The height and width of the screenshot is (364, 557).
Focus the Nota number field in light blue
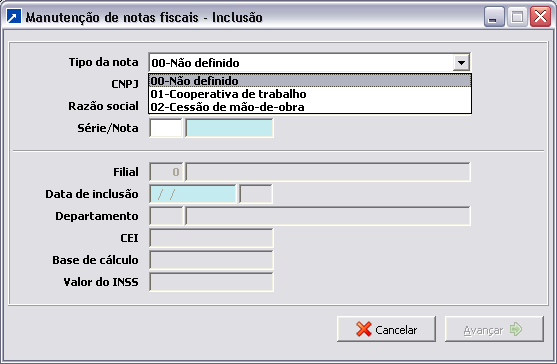[229, 128]
